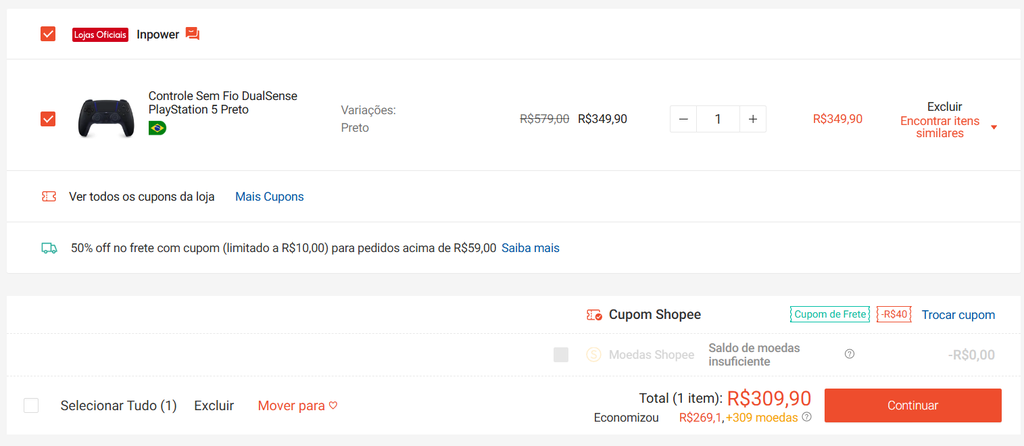1024x446 pixels.
Task: Click the Total (1 item) label
Action: point(680,398)
